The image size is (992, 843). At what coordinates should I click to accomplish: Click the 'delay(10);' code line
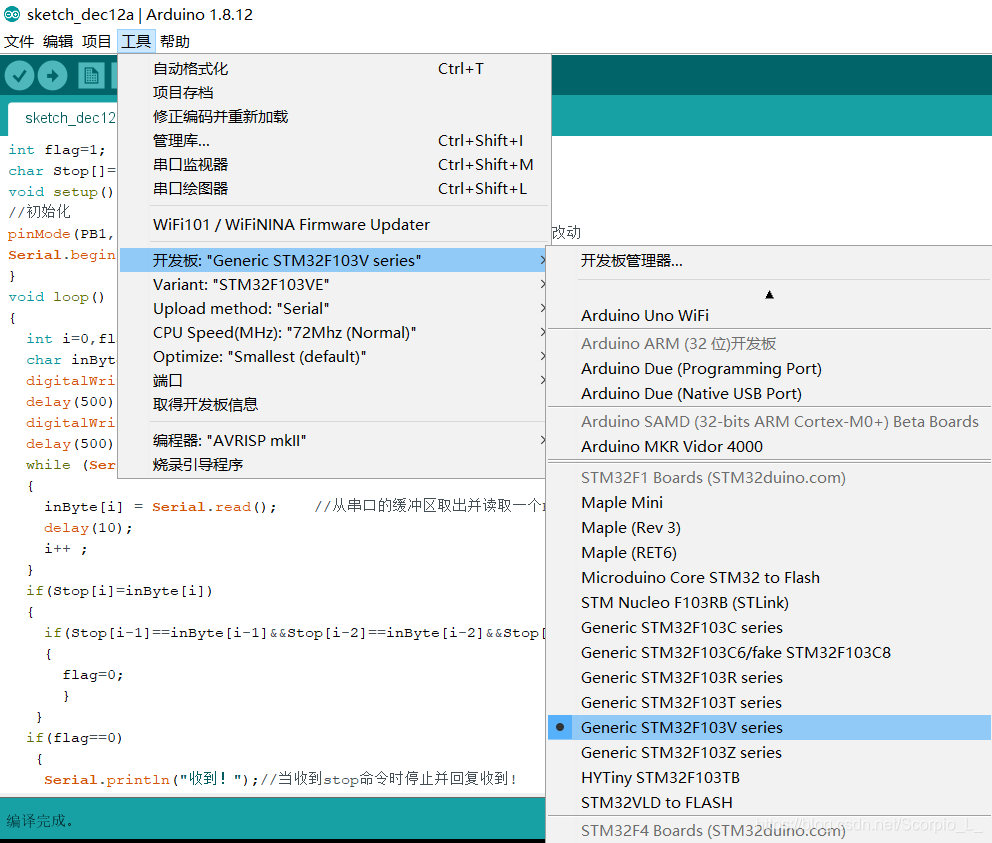88,528
